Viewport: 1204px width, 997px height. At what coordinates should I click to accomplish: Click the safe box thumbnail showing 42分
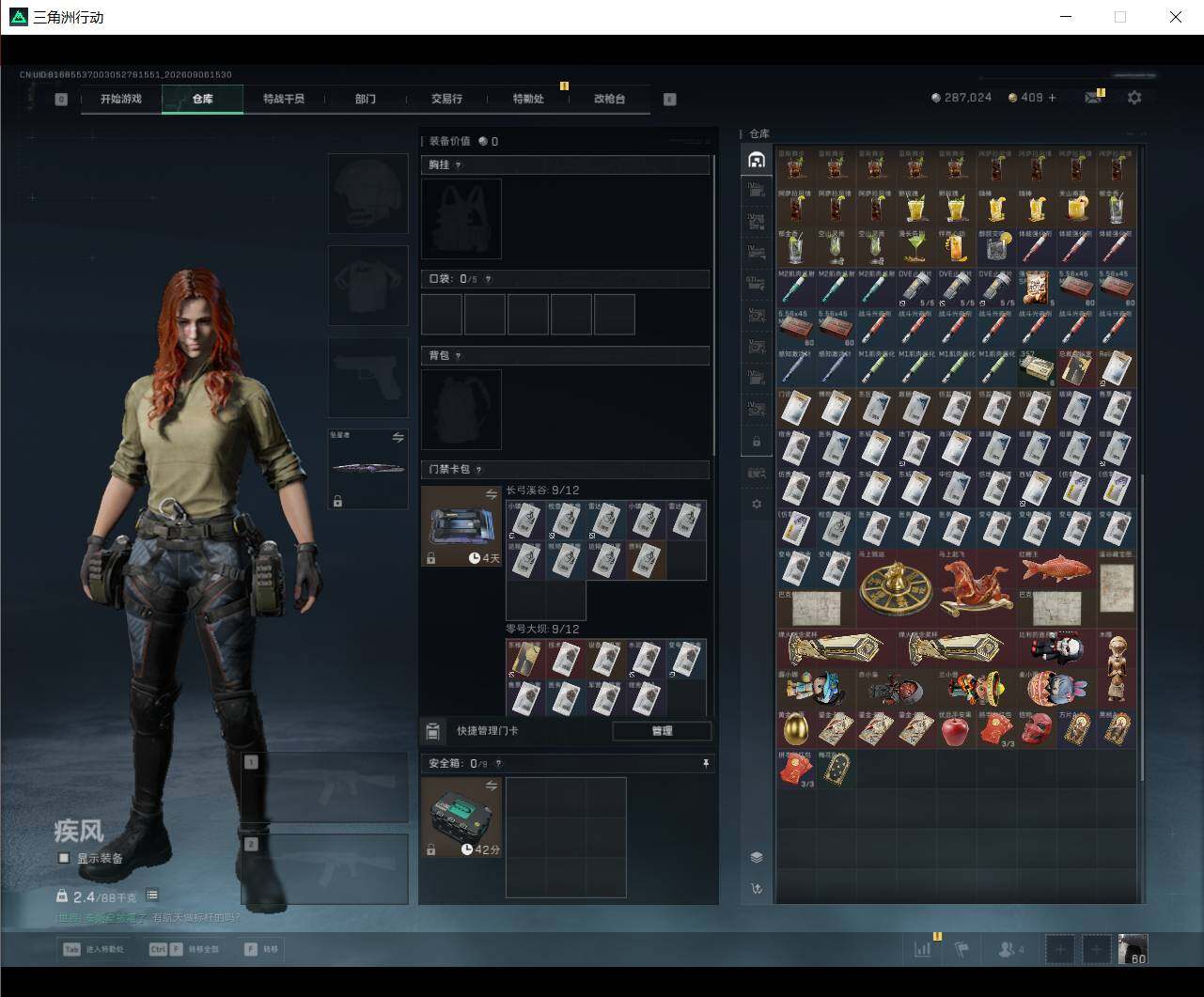[x=461, y=818]
